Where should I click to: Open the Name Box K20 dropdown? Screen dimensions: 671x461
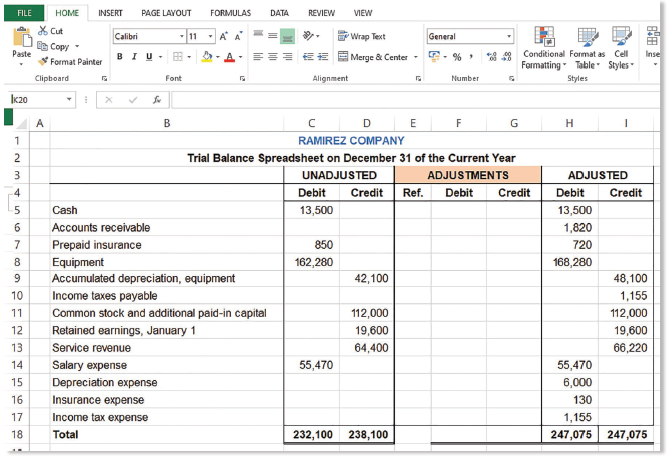[x=69, y=99]
